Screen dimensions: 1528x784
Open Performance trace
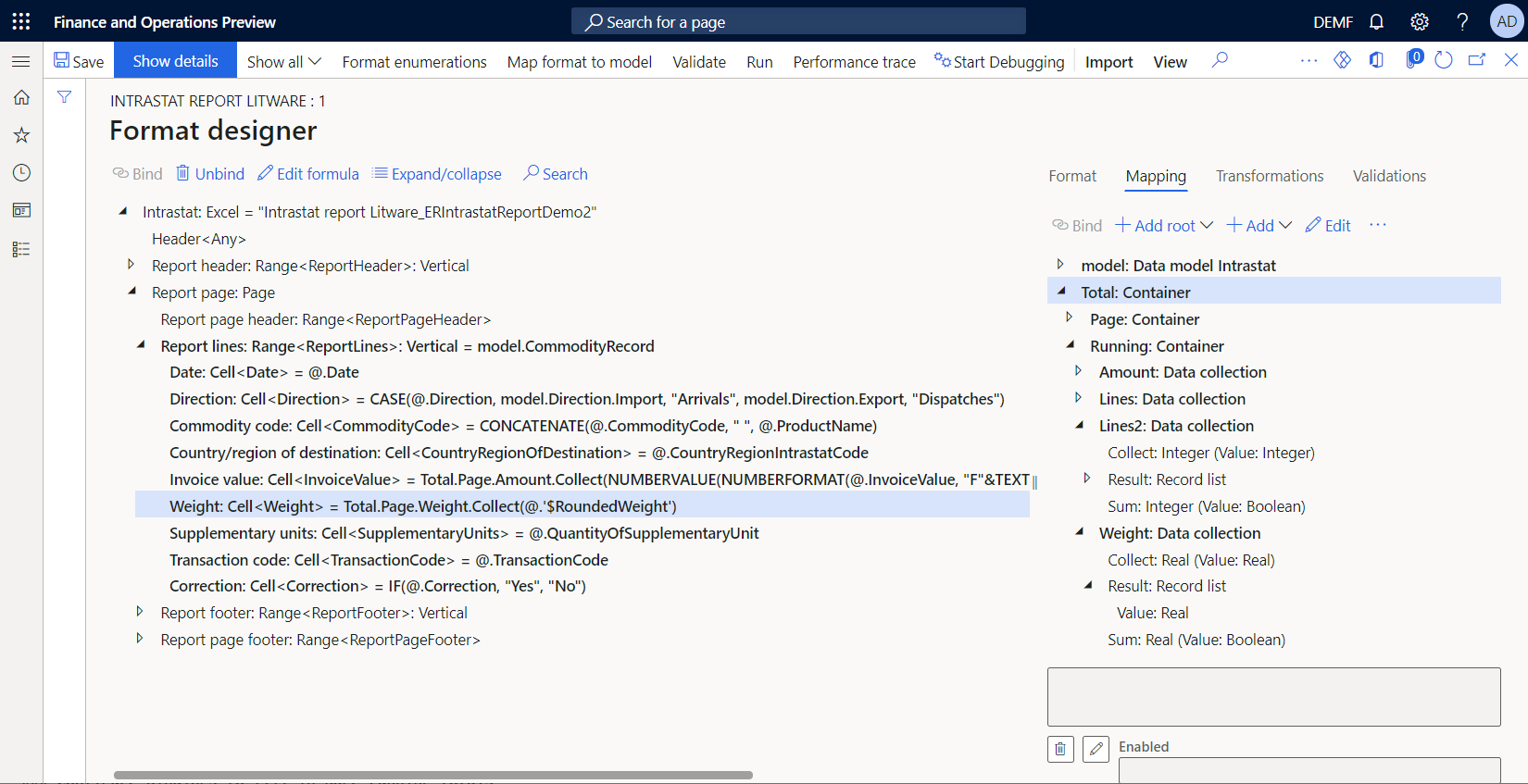[x=854, y=61]
